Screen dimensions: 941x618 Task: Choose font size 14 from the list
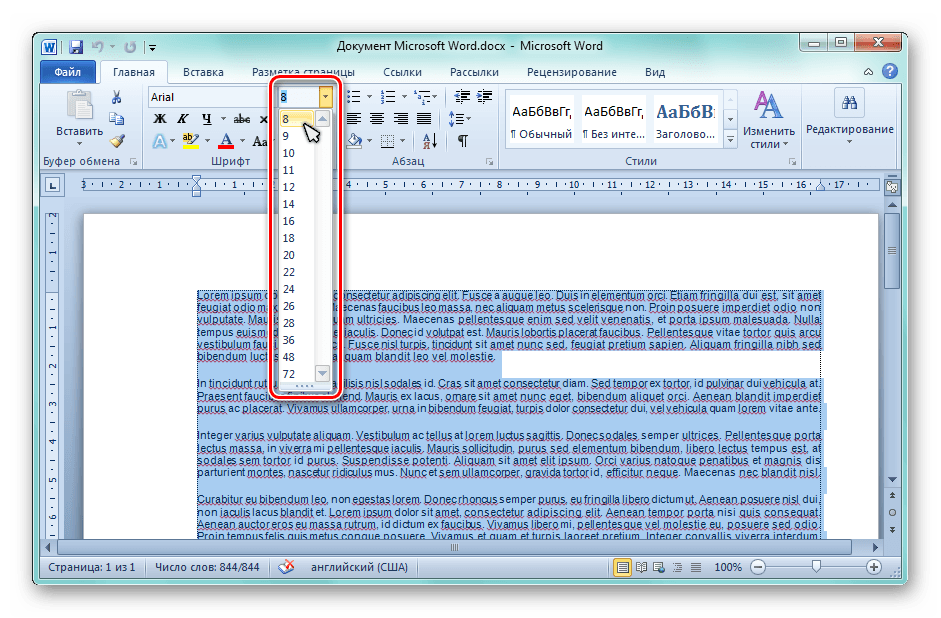pos(289,204)
